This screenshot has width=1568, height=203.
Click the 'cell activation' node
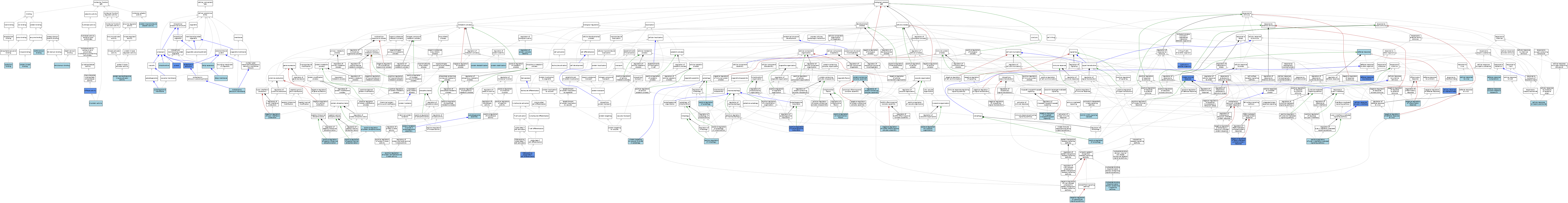point(559,52)
